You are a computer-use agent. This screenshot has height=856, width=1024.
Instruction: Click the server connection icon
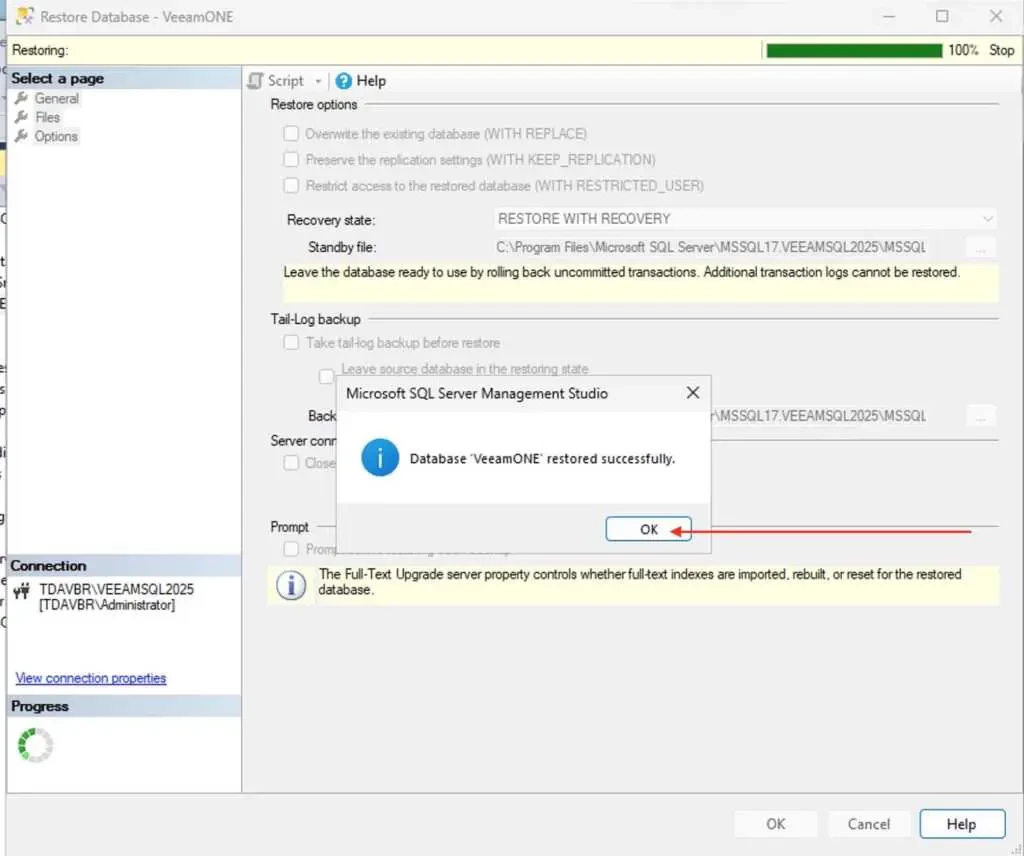22,590
